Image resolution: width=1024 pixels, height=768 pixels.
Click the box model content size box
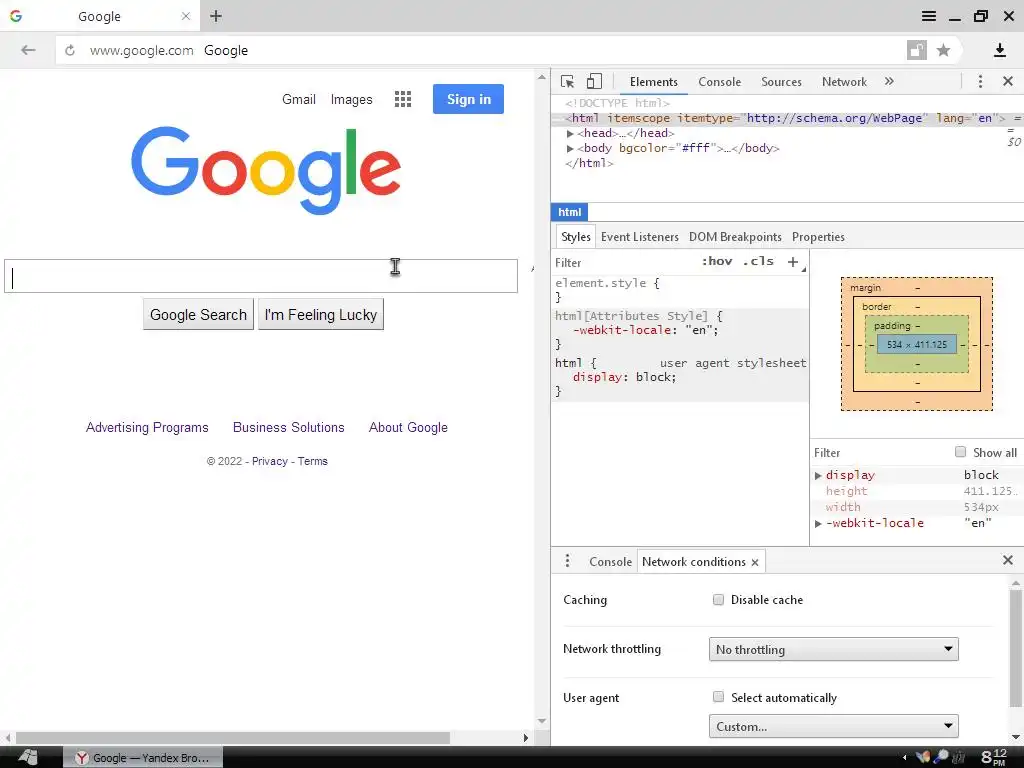(x=917, y=344)
